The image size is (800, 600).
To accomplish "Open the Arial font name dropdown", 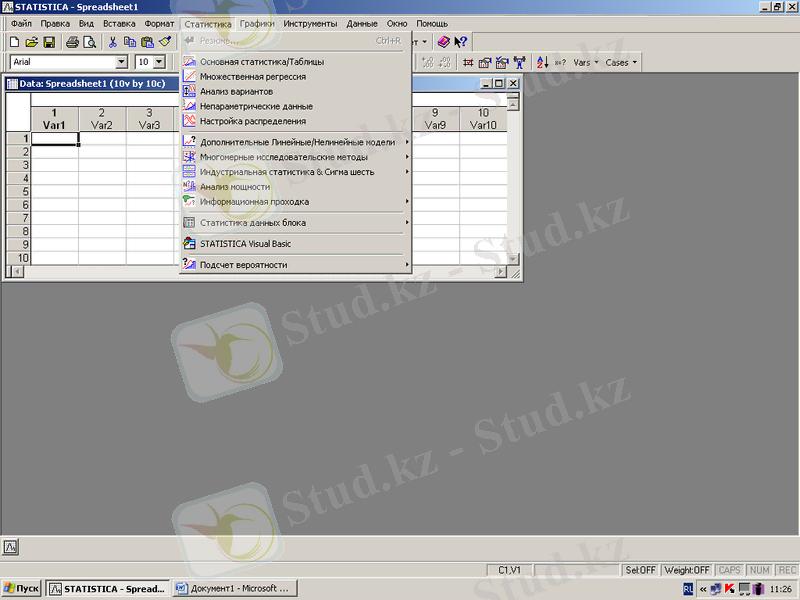I will point(121,62).
